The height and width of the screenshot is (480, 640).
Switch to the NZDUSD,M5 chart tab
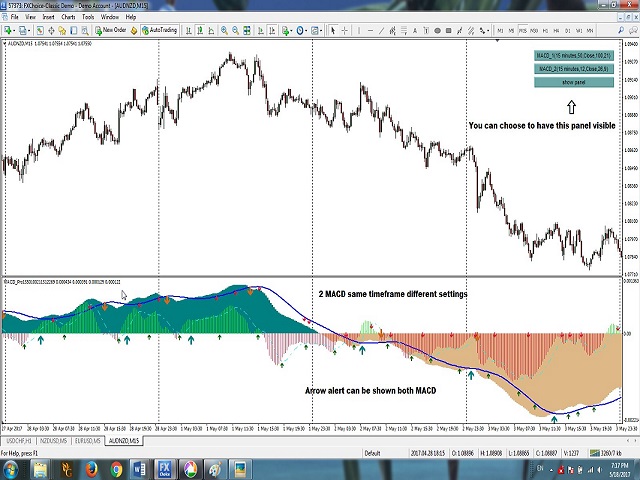[x=53, y=441]
